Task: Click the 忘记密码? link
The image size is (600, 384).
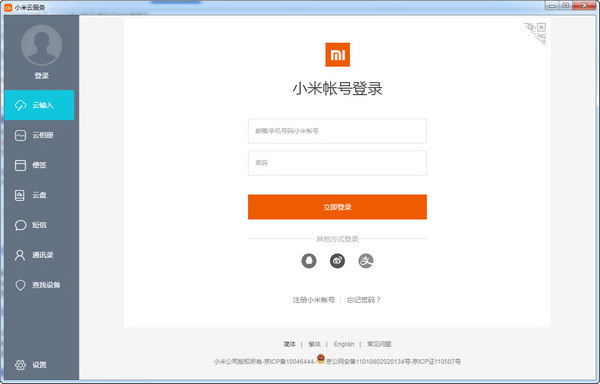Action: tap(364, 300)
